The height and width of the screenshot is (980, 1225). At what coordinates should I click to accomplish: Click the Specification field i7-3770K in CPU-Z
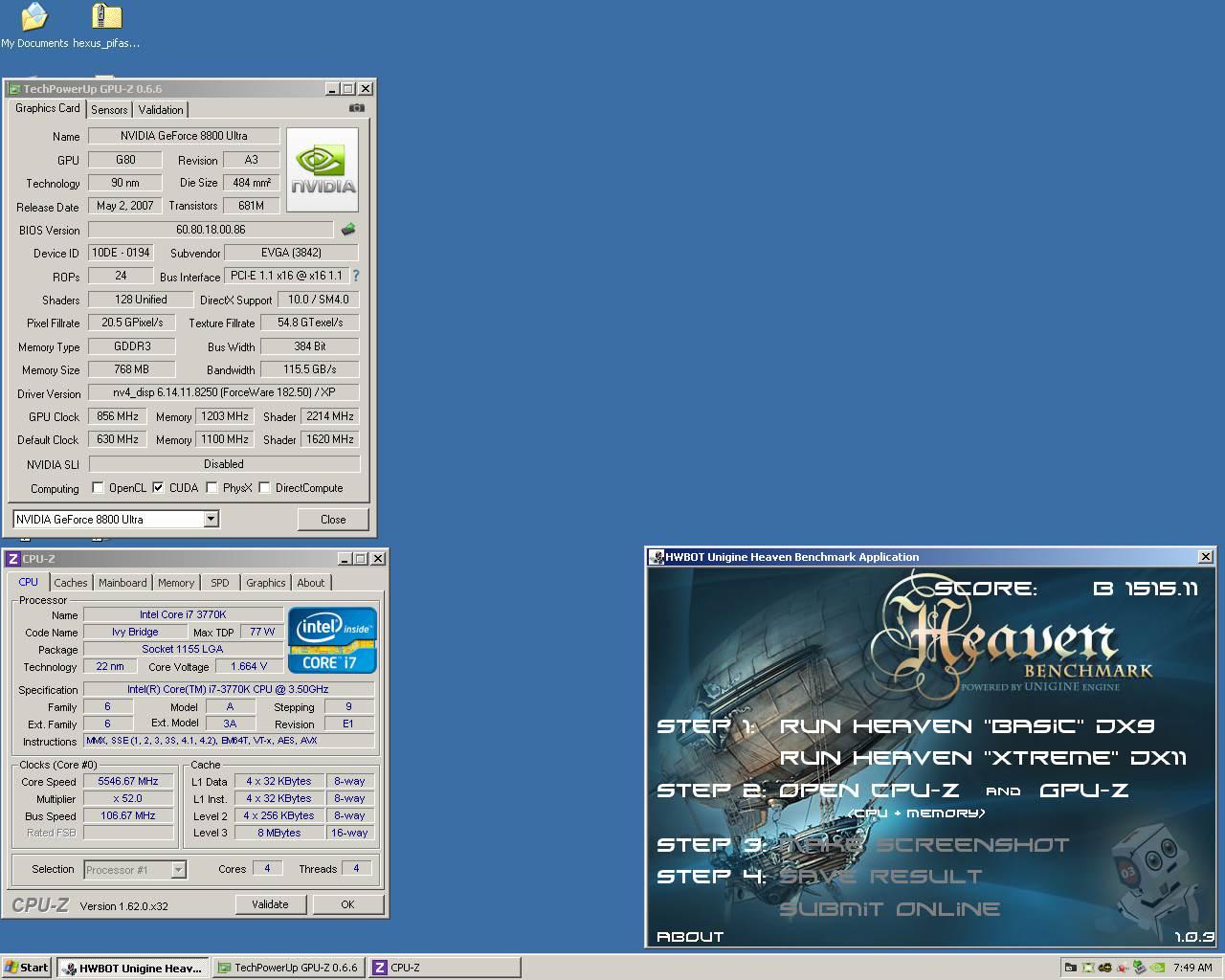[x=228, y=689]
